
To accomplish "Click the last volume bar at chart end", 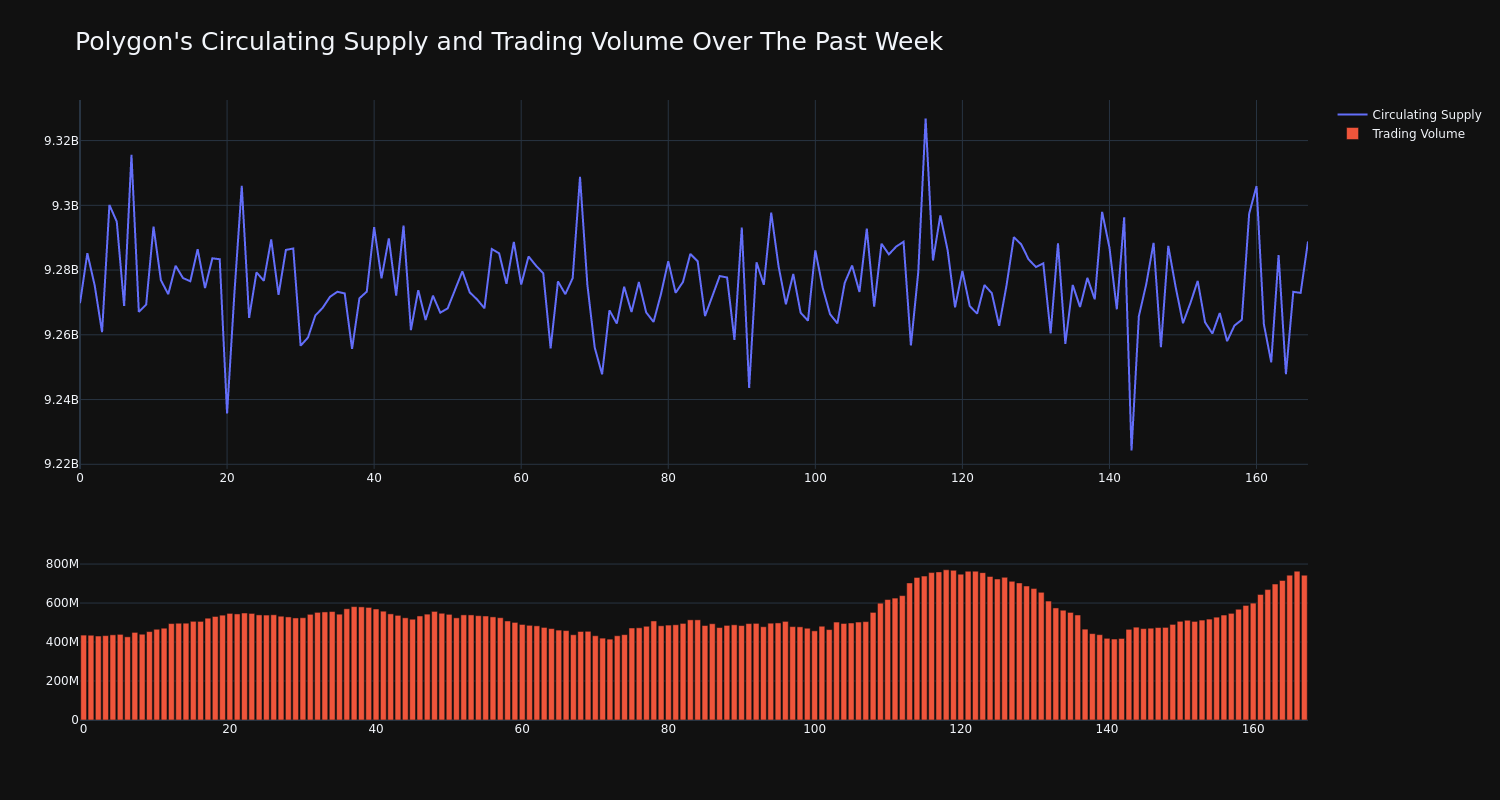I will click(1304, 647).
